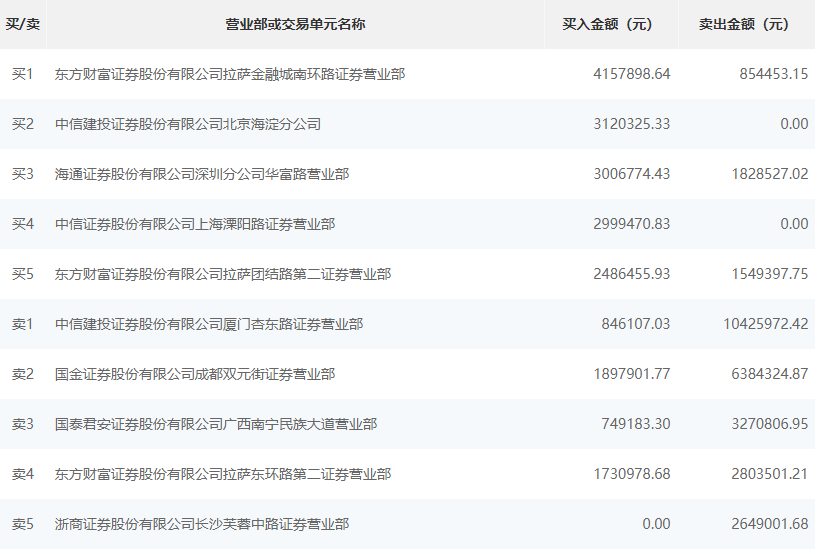
Task: Click buy amount 4157898.64
Action: pos(632,74)
